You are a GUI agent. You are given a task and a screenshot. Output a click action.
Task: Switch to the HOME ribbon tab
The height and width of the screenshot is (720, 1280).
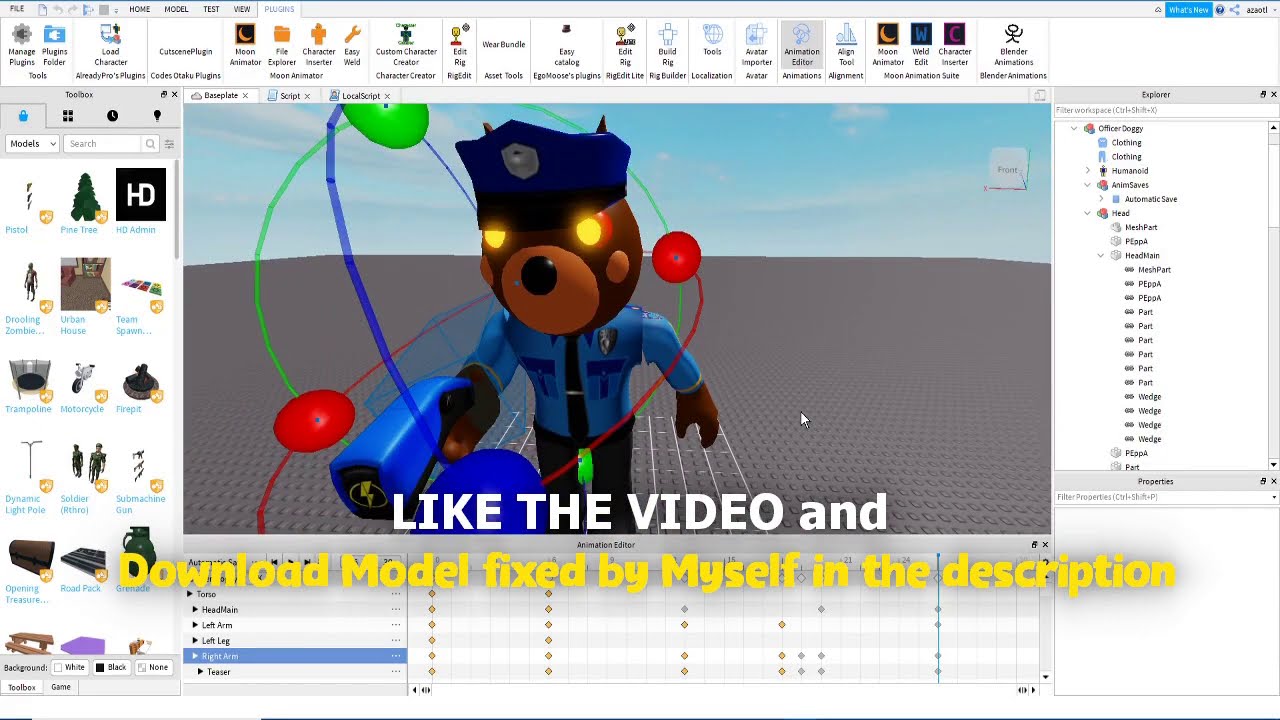click(140, 9)
